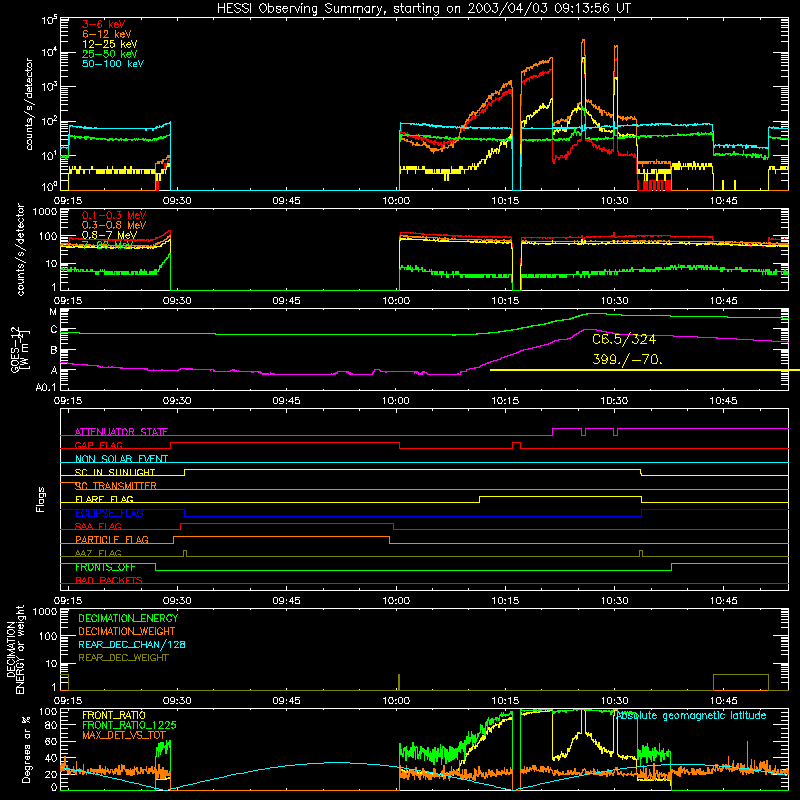
Task: Click the DECIMATION_WEIGHT legend label
Action: 127,632
